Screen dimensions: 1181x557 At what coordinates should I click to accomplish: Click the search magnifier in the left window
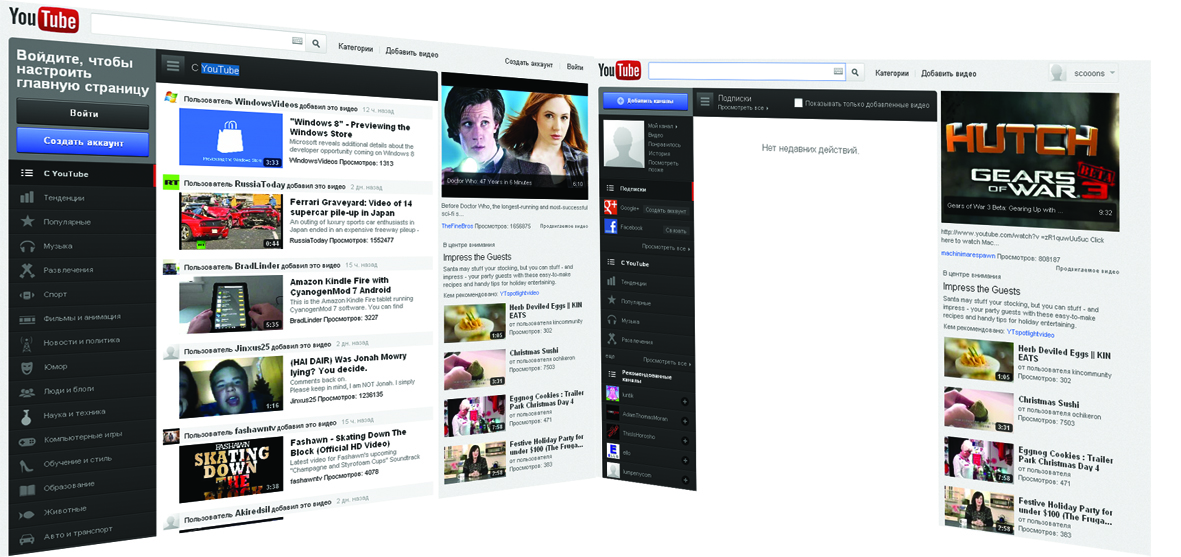(x=317, y=44)
